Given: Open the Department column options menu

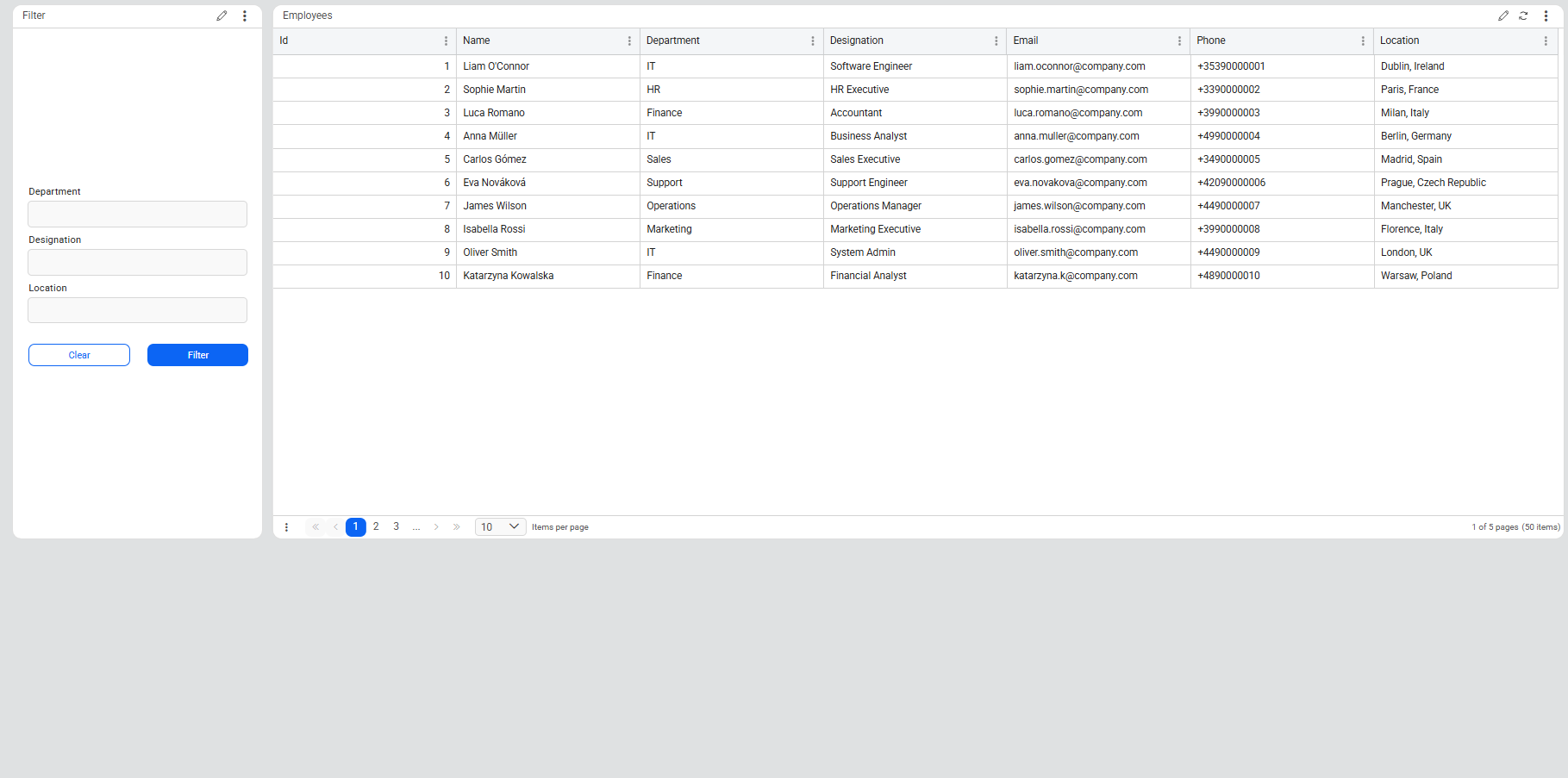Looking at the screenshot, I should pyautogui.click(x=812, y=40).
